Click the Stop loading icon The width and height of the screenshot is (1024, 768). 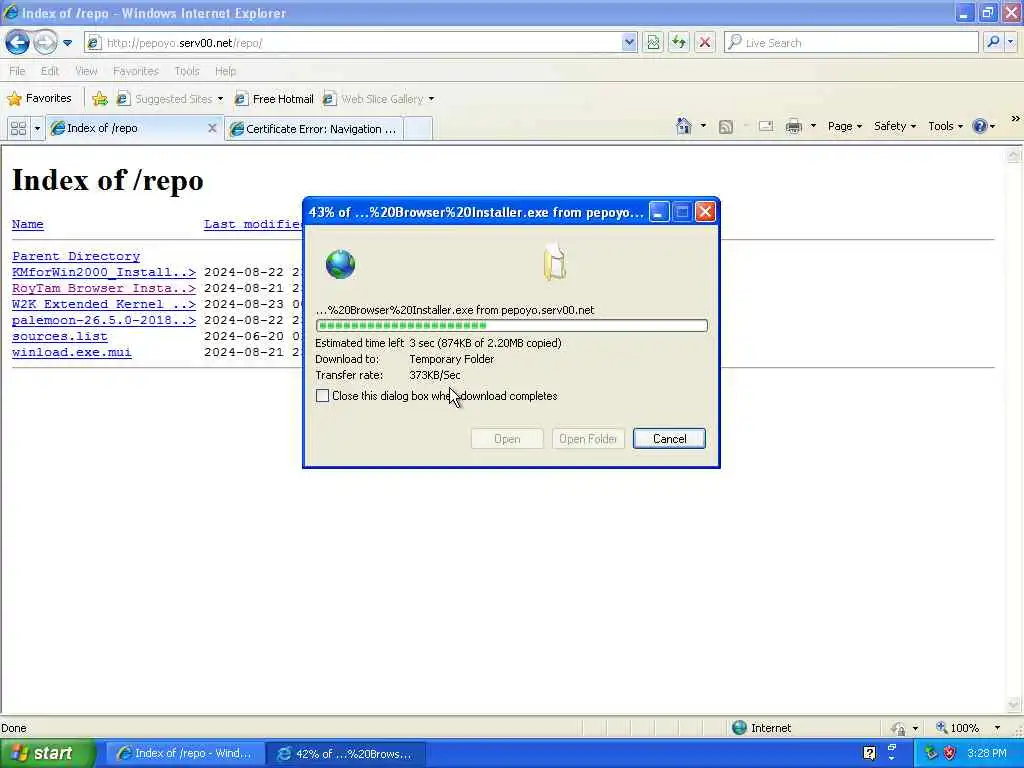click(x=705, y=43)
